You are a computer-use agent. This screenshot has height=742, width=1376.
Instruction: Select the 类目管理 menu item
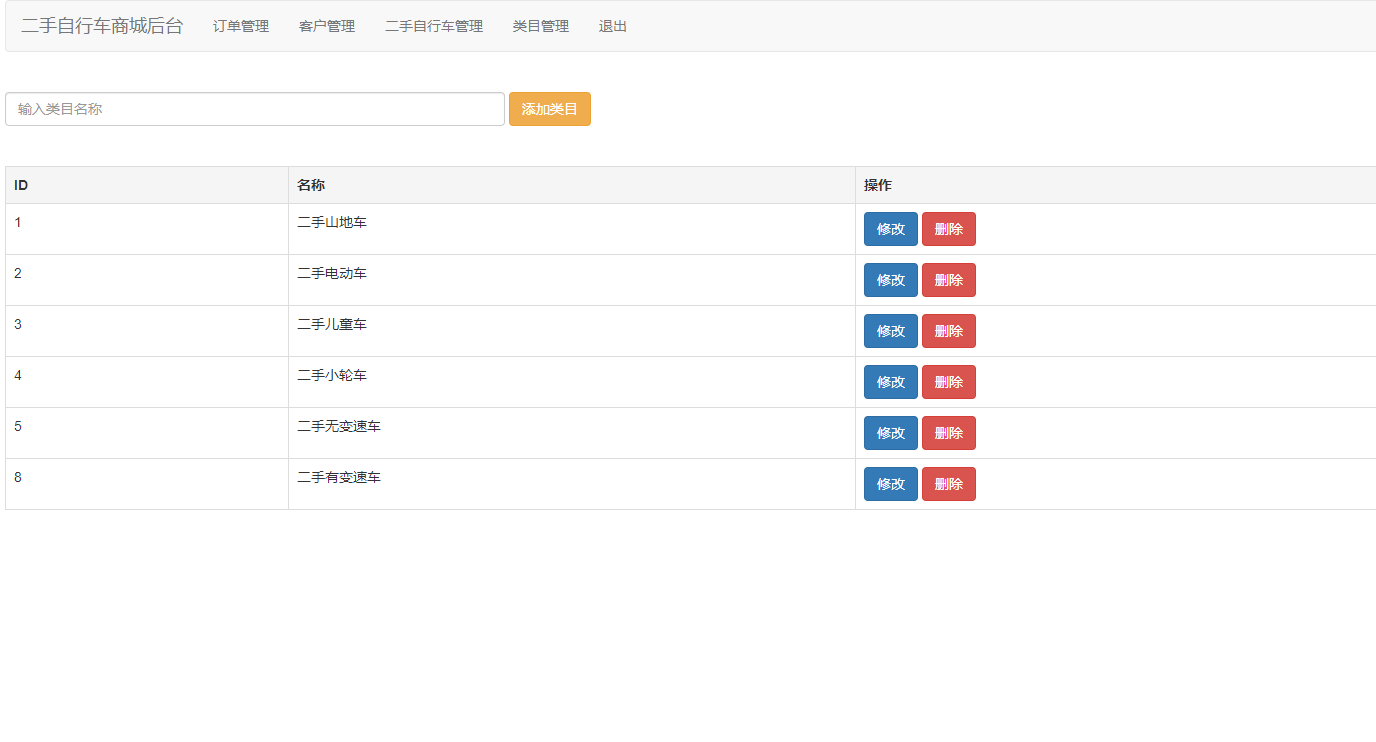pyautogui.click(x=540, y=26)
